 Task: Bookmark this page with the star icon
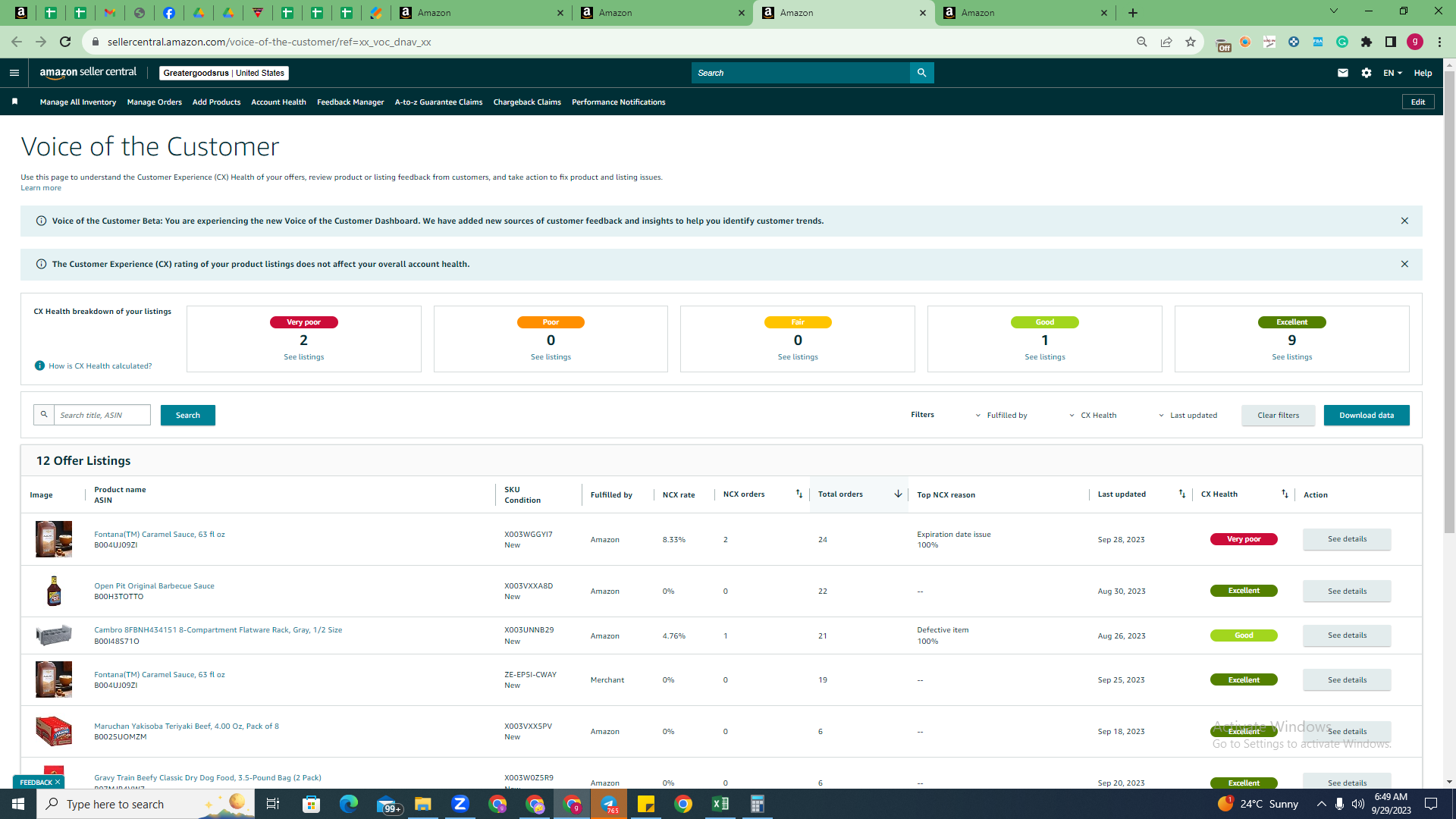coord(1190,42)
